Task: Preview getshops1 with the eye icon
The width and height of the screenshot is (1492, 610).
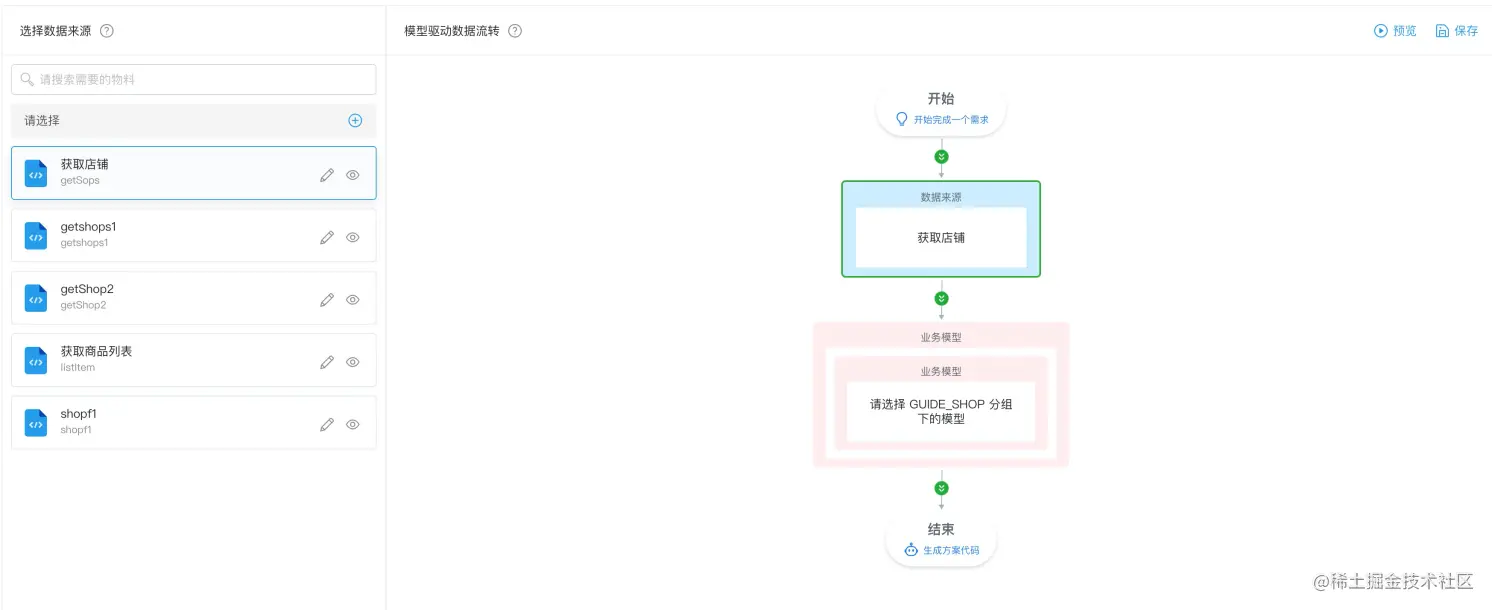Action: click(353, 237)
